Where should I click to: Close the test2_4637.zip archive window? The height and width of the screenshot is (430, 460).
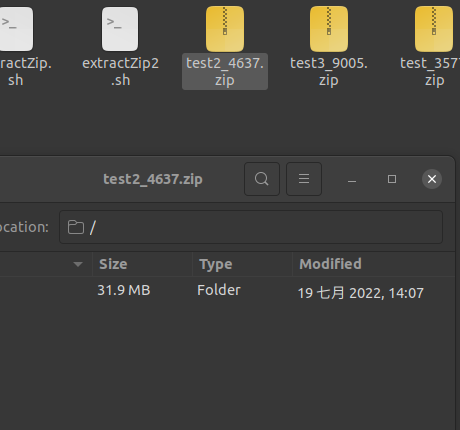pos(432,179)
